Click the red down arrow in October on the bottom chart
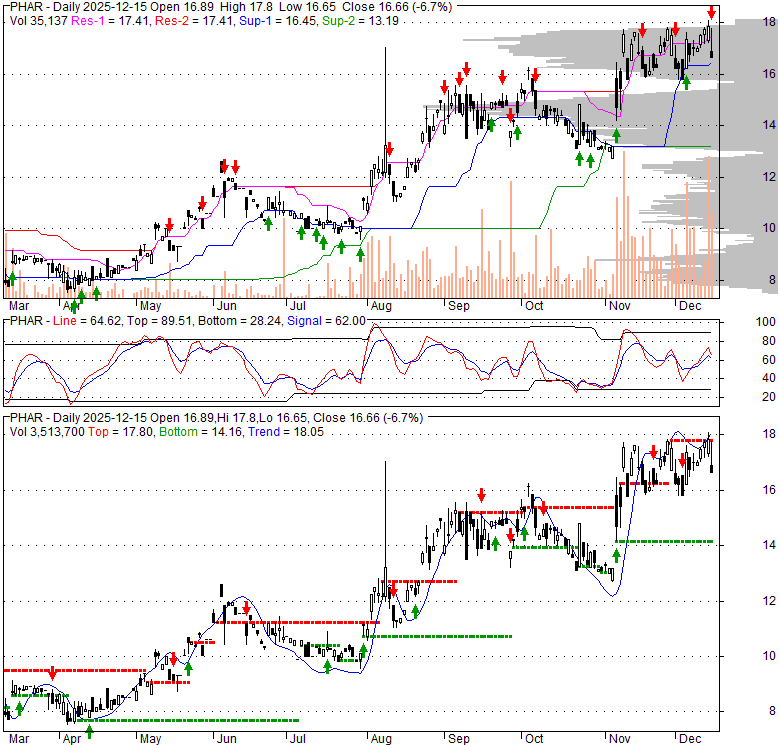Screen dimensions: 780x745 click(543, 508)
